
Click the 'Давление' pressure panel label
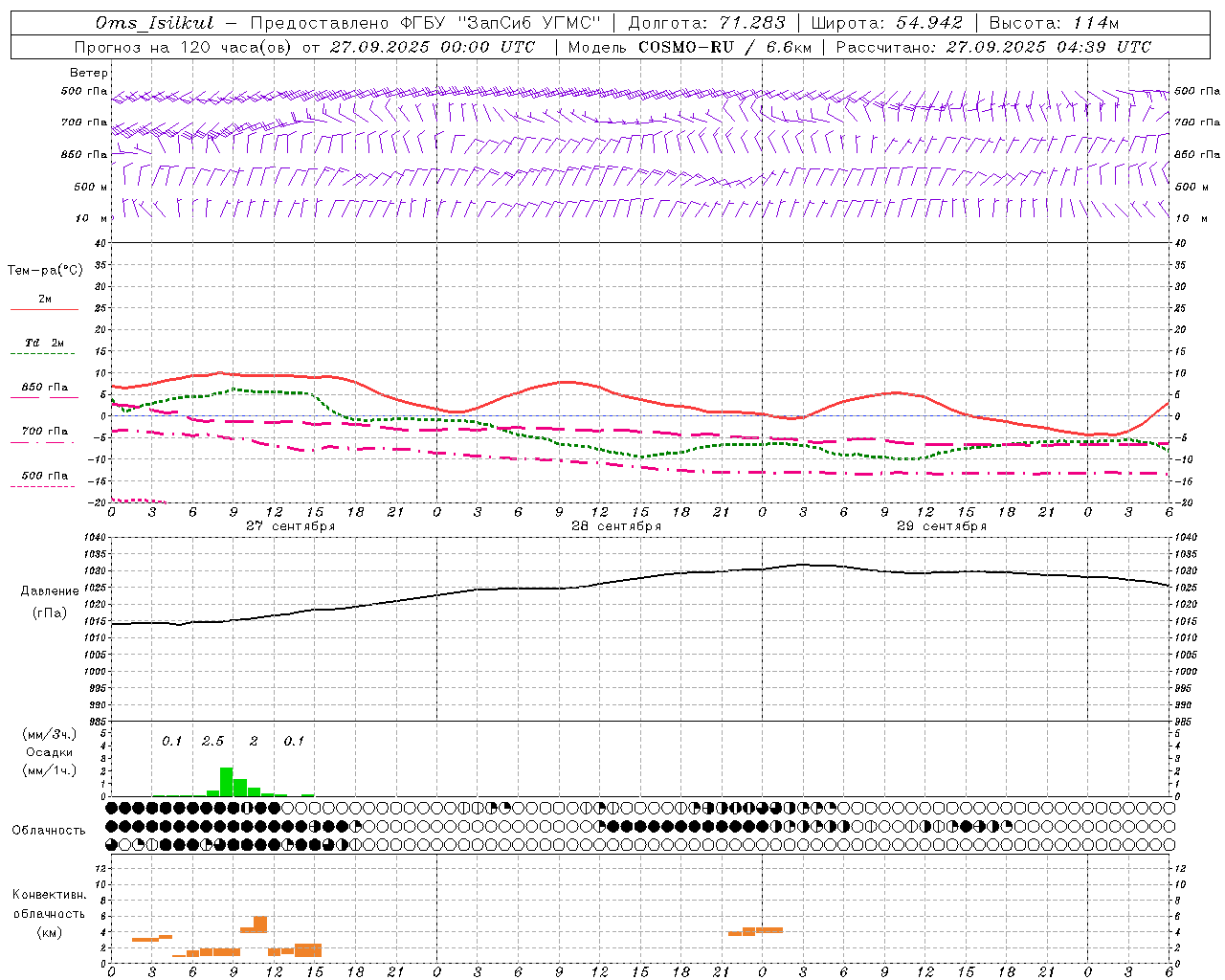click(50, 591)
